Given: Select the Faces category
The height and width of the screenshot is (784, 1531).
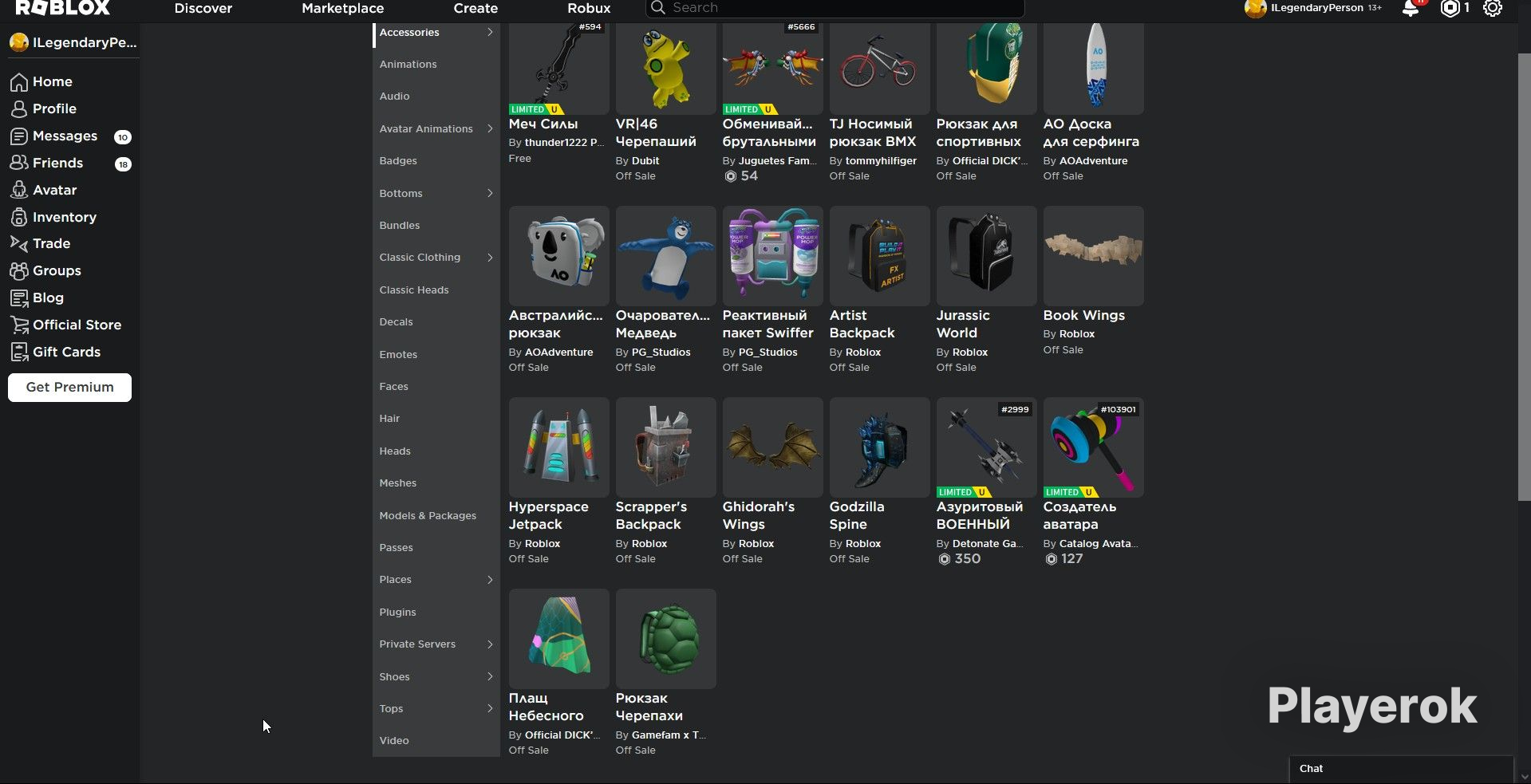Looking at the screenshot, I should [x=393, y=387].
